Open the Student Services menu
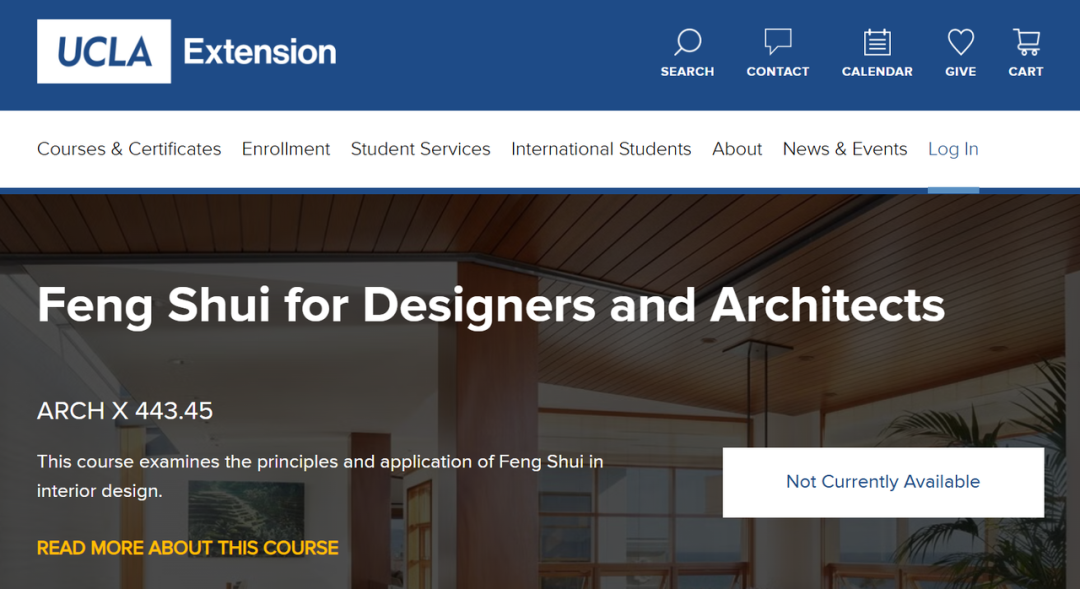 coord(420,149)
